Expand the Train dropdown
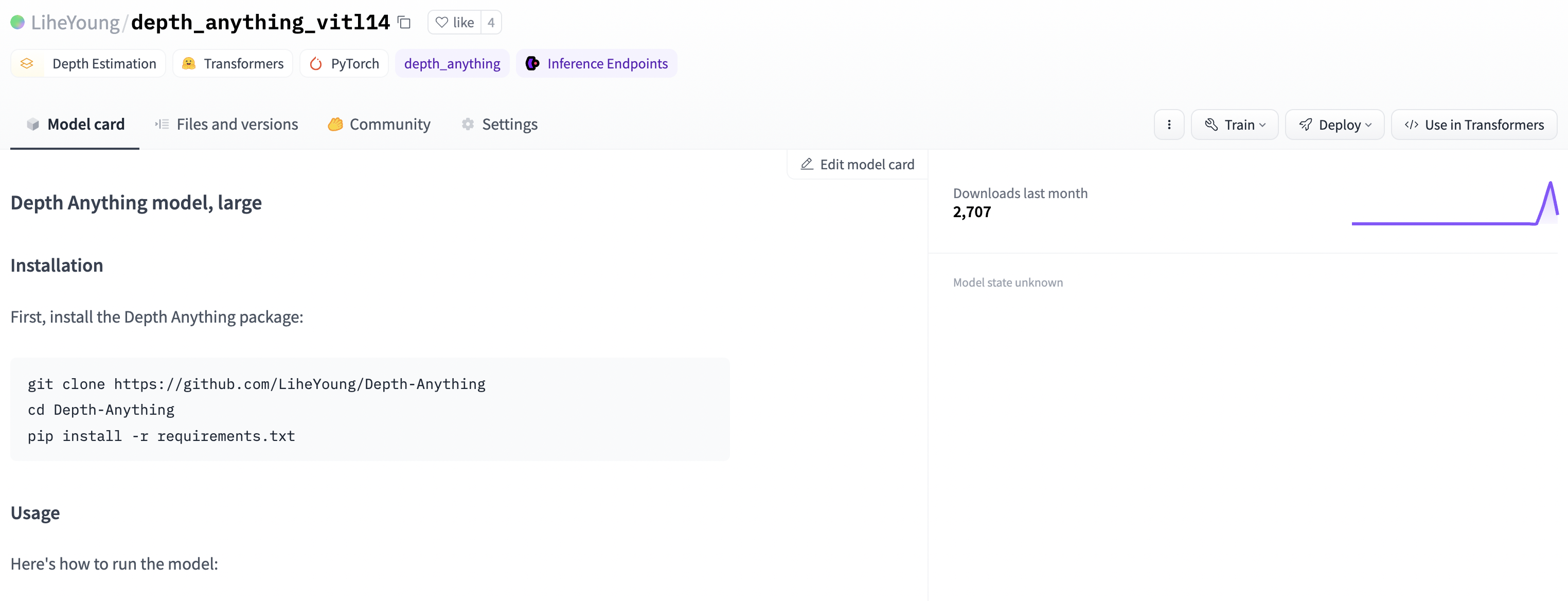 [x=1235, y=125]
